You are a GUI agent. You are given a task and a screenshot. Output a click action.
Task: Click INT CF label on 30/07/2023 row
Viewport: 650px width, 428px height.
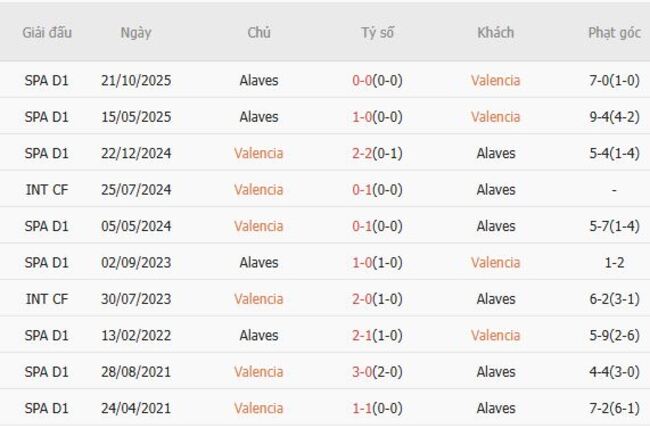(47, 299)
